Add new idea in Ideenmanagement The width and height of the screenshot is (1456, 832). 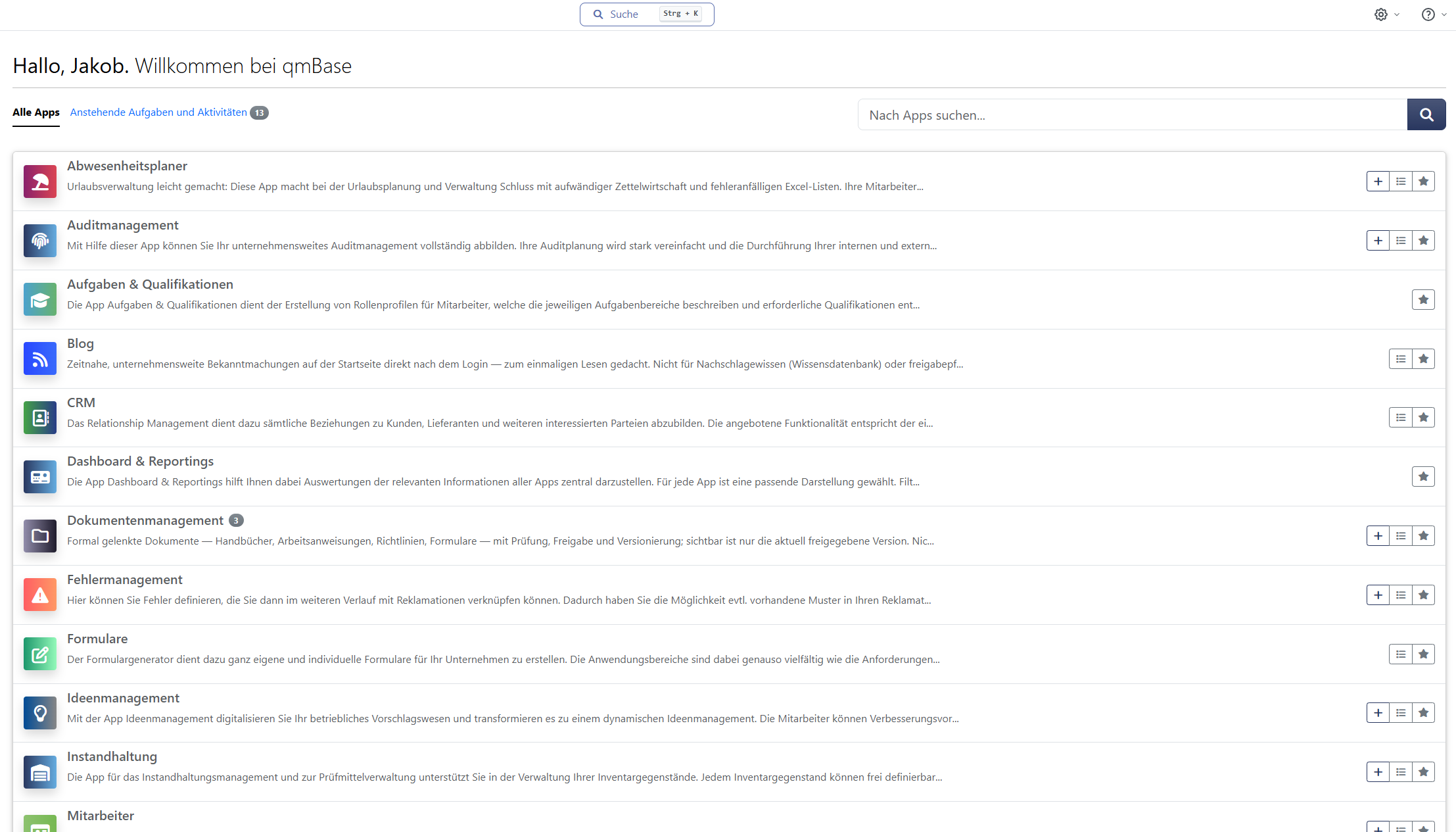tap(1378, 713)
